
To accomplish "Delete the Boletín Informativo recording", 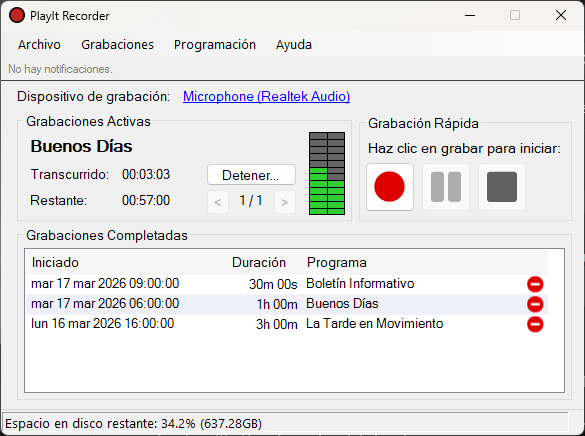I will tap(535, 284).
